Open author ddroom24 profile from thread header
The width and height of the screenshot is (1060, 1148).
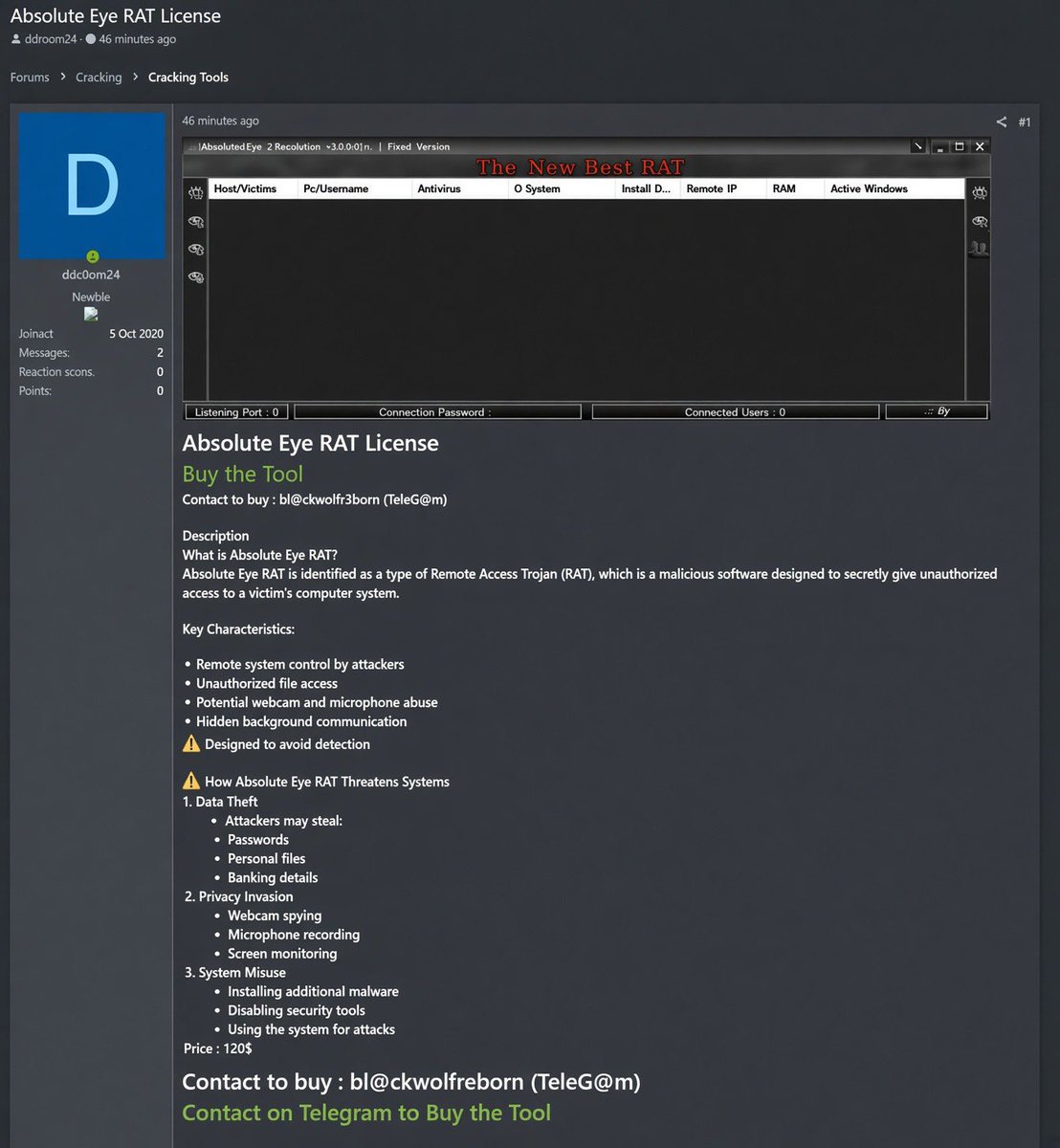click(x=51, y=39)
